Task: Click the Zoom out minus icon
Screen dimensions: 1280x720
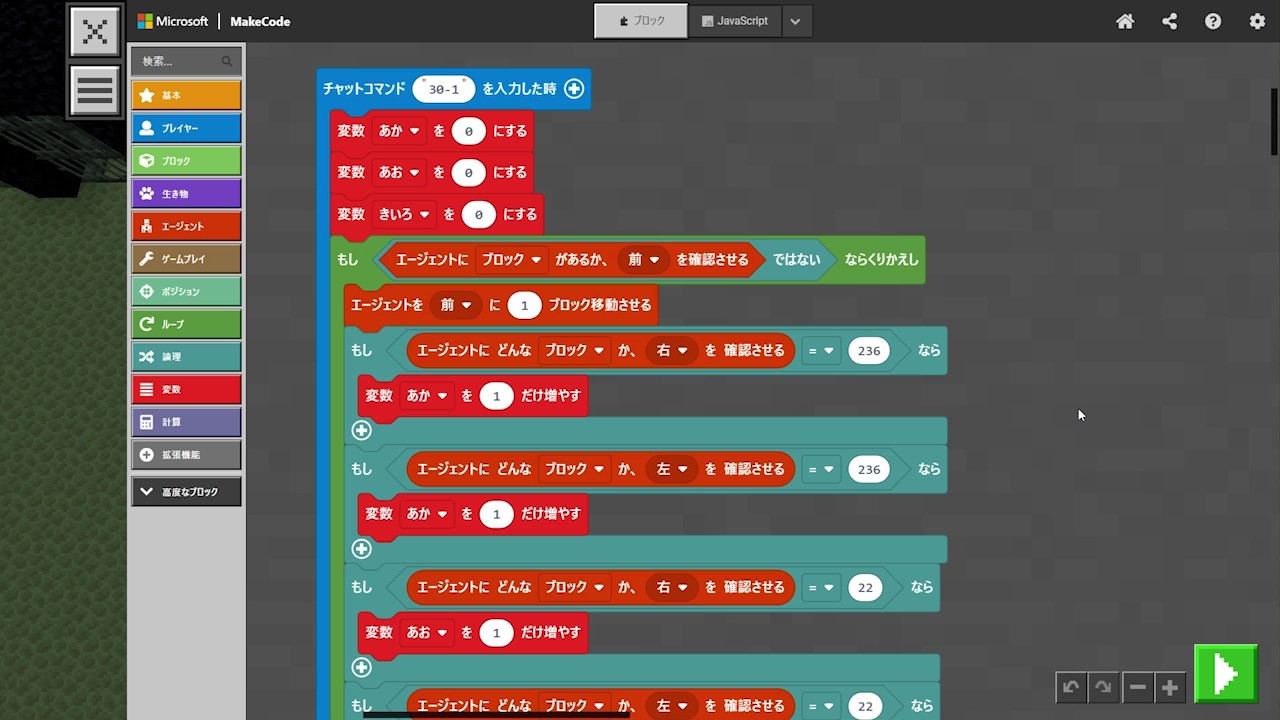Action: [x=1137, y=687]
